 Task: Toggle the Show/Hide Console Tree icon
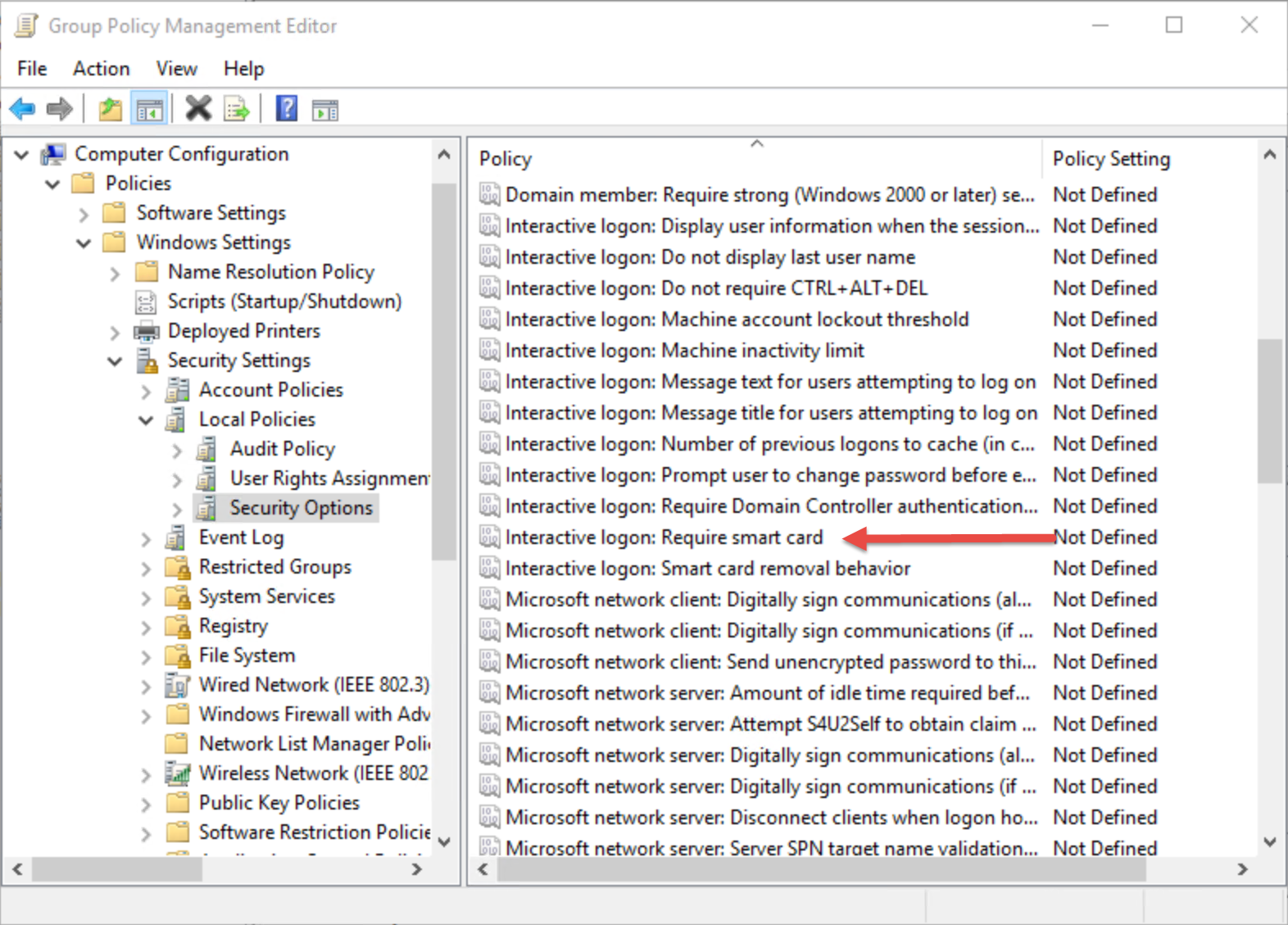[149, 109]
